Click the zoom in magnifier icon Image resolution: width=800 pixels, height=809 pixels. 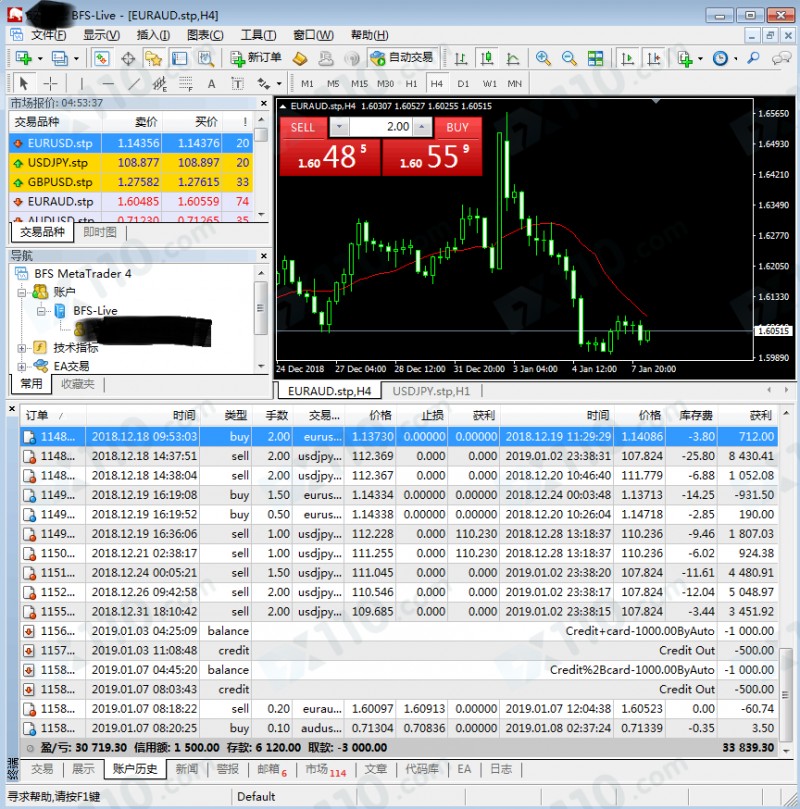pyautogui.click(x=543, y=58)
